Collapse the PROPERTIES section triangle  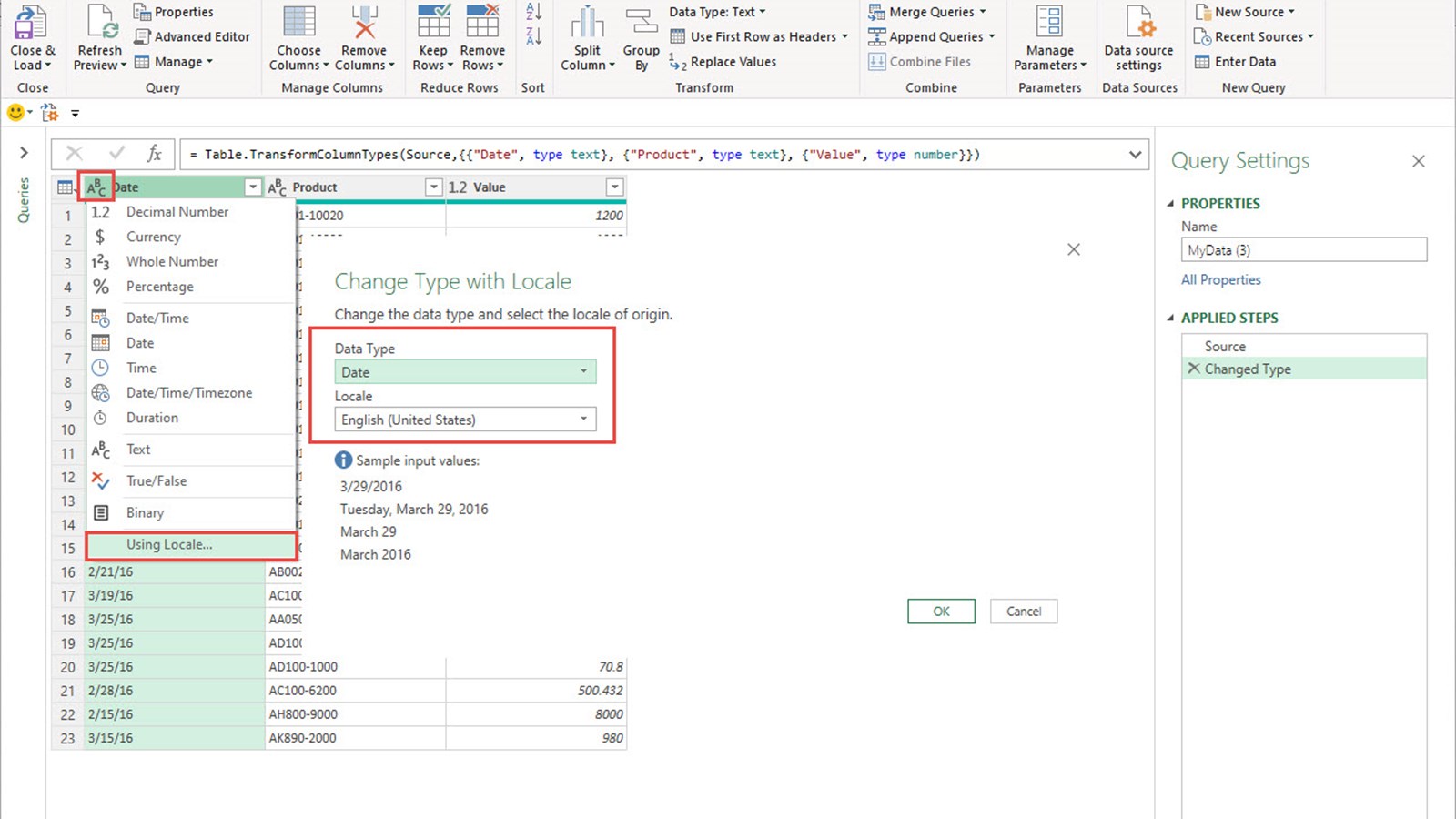(x=1171, y=204)
